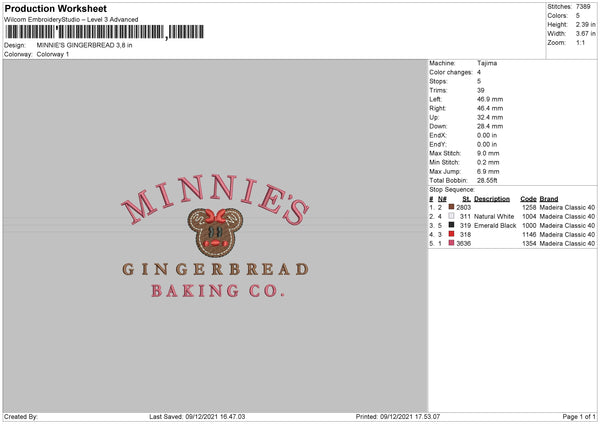Click the 'St.' column header
The image size is (600, 424).
tap(466, 199)
